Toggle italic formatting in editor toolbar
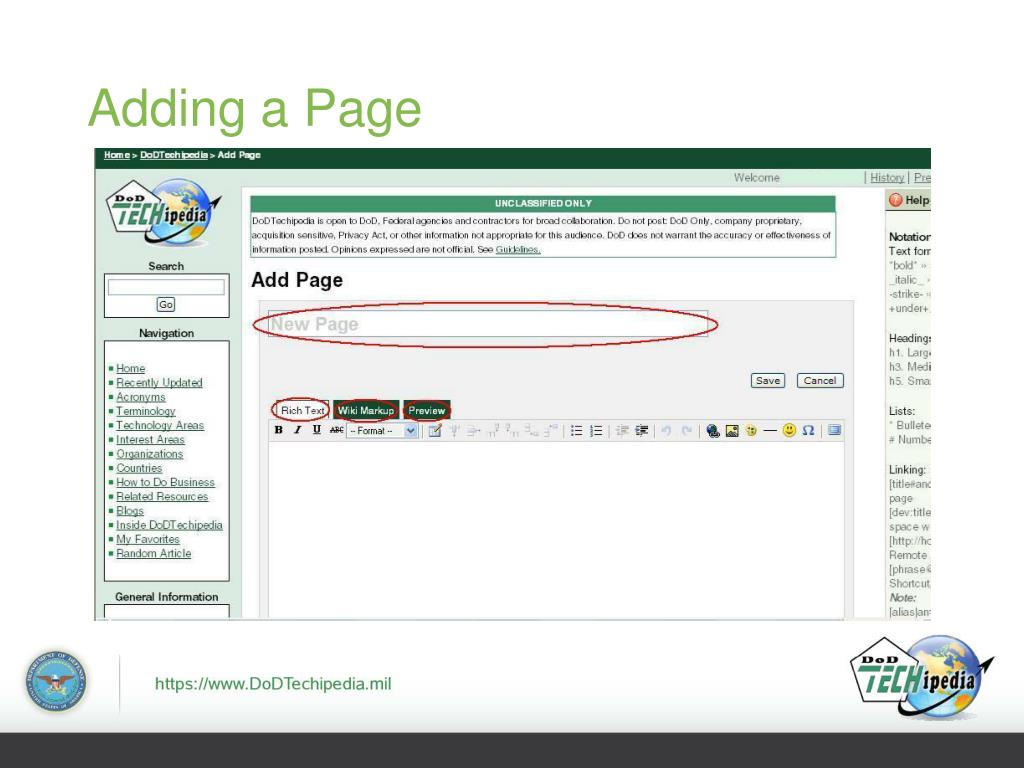Image resolution: width=1024 pixels, height=768 pixels. pos(298,430)
